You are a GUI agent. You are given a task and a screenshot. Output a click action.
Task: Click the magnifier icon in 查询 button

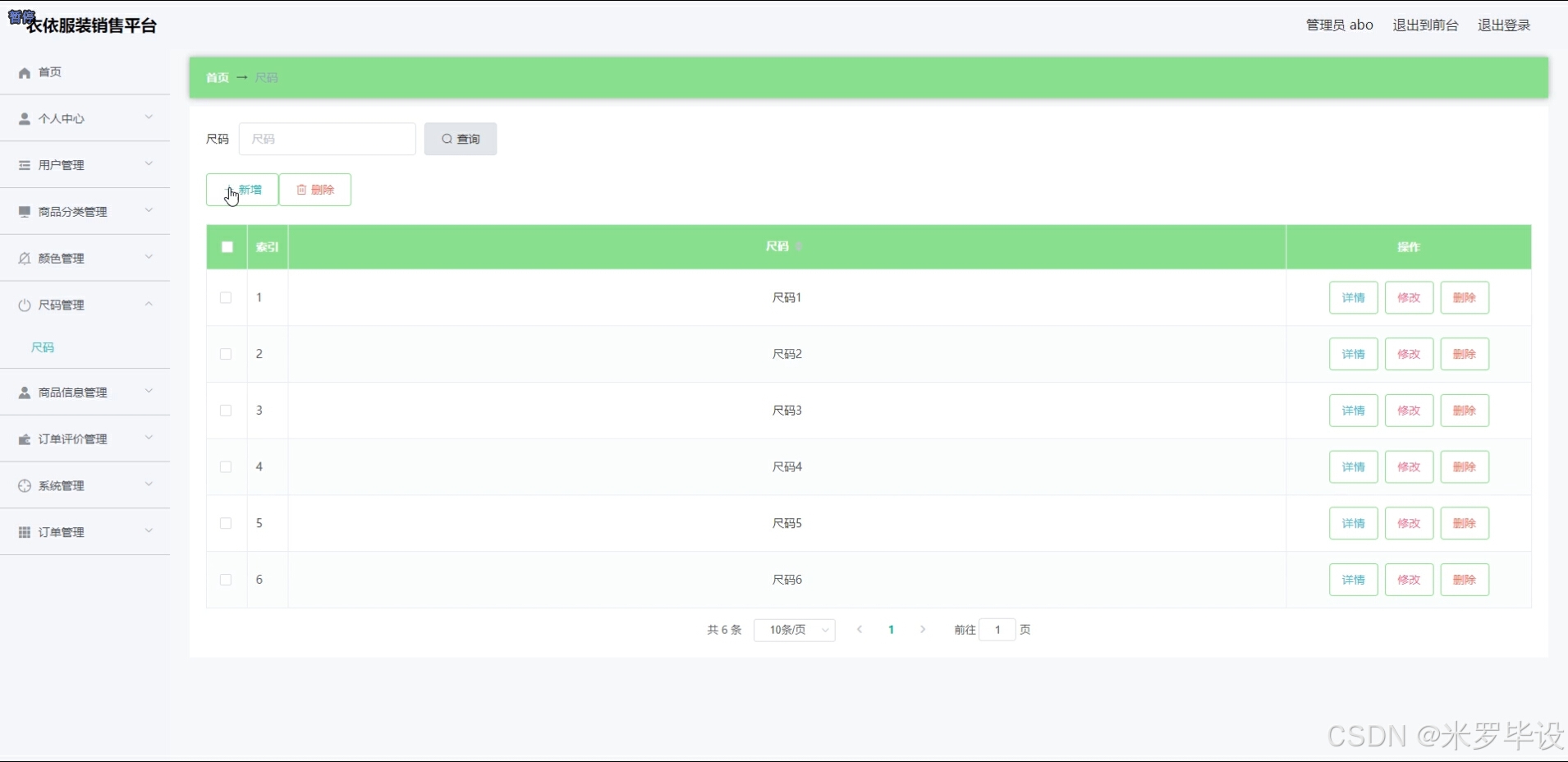[x=447, y=139]
